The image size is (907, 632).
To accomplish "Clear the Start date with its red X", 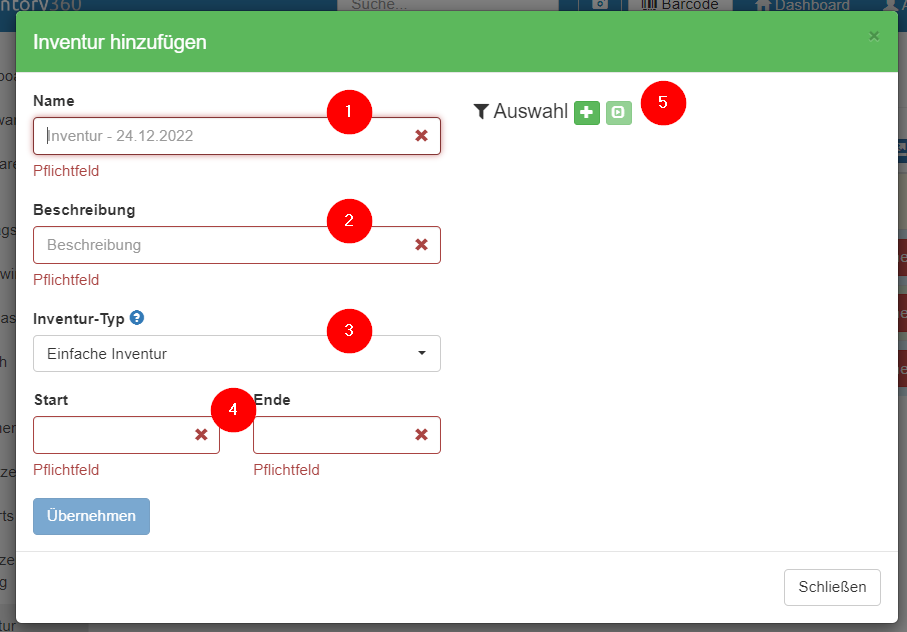I will 201,434.
